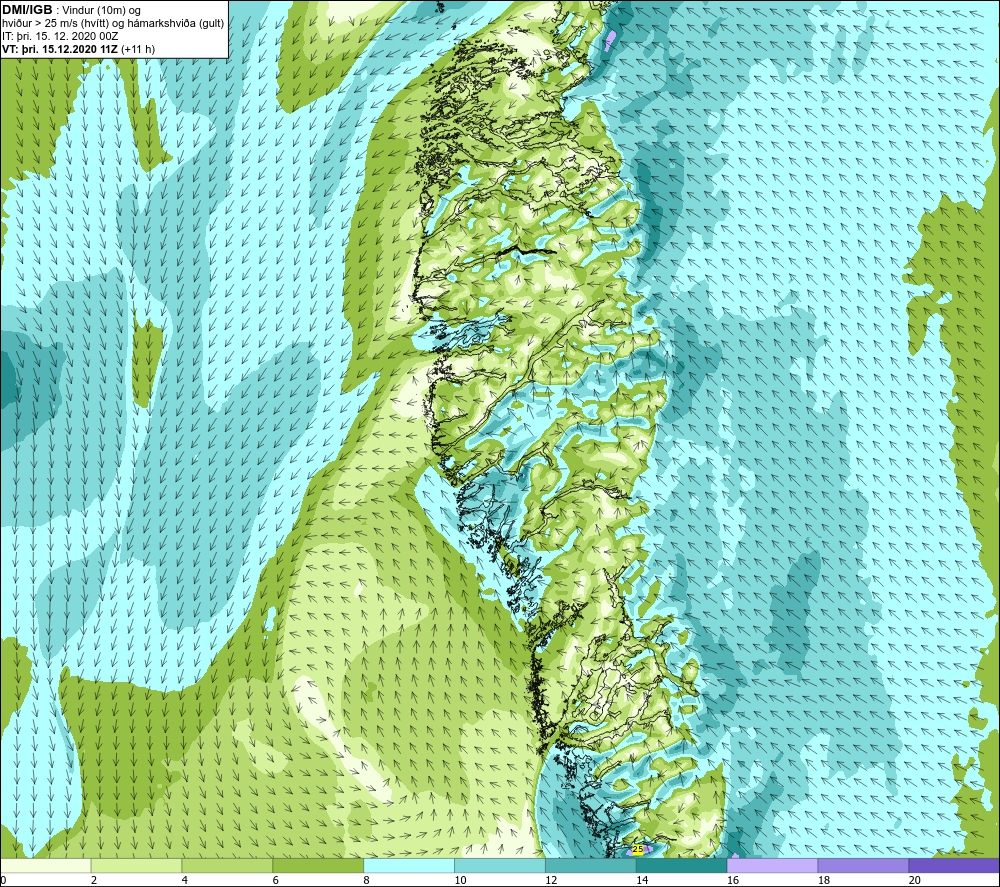
Task: Click the yellow '25' gust label on the map
Action: coord(638,849)
